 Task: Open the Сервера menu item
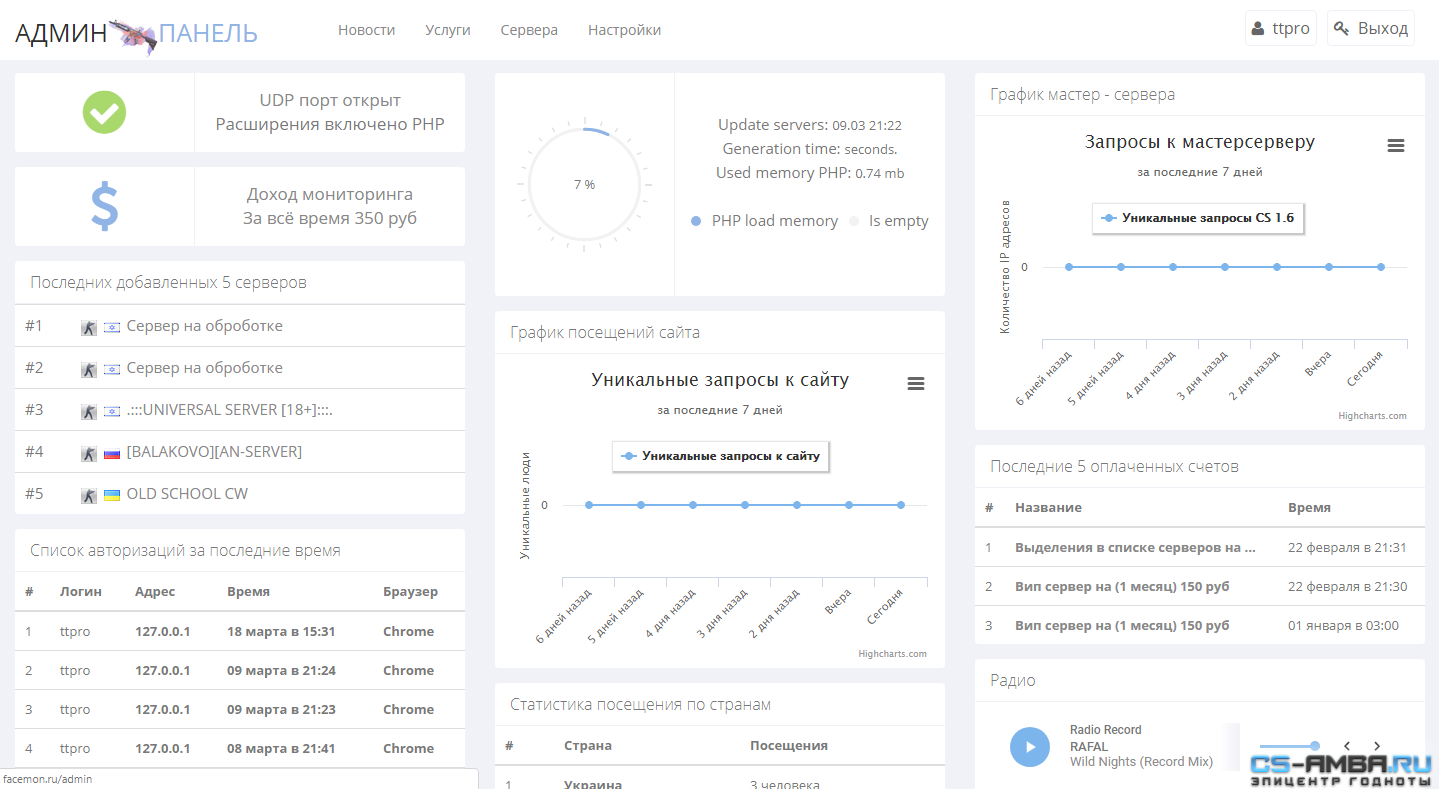(x=529, y=30)
